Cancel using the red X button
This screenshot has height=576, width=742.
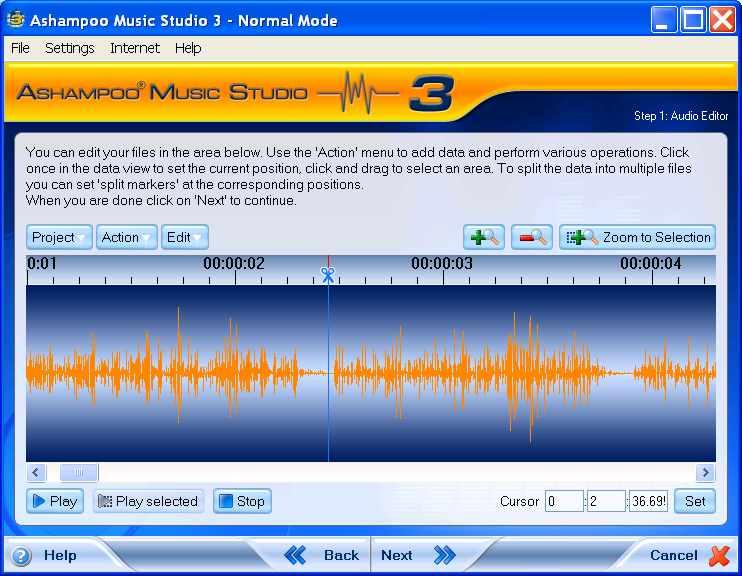point(719,555)
